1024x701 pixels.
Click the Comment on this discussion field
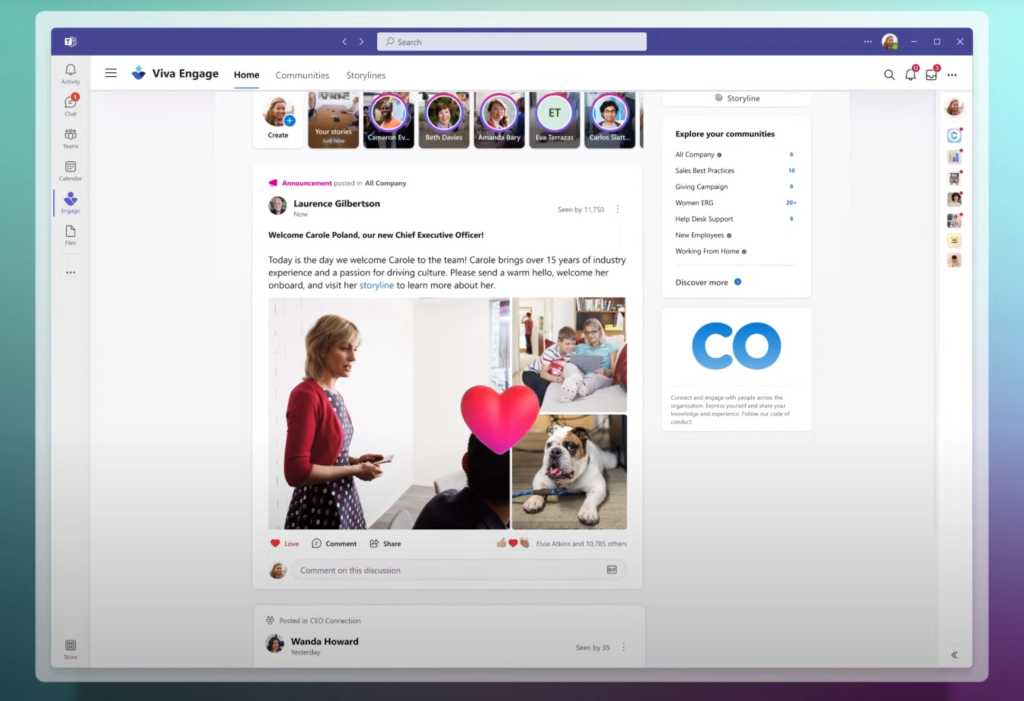tap(450, 570)
